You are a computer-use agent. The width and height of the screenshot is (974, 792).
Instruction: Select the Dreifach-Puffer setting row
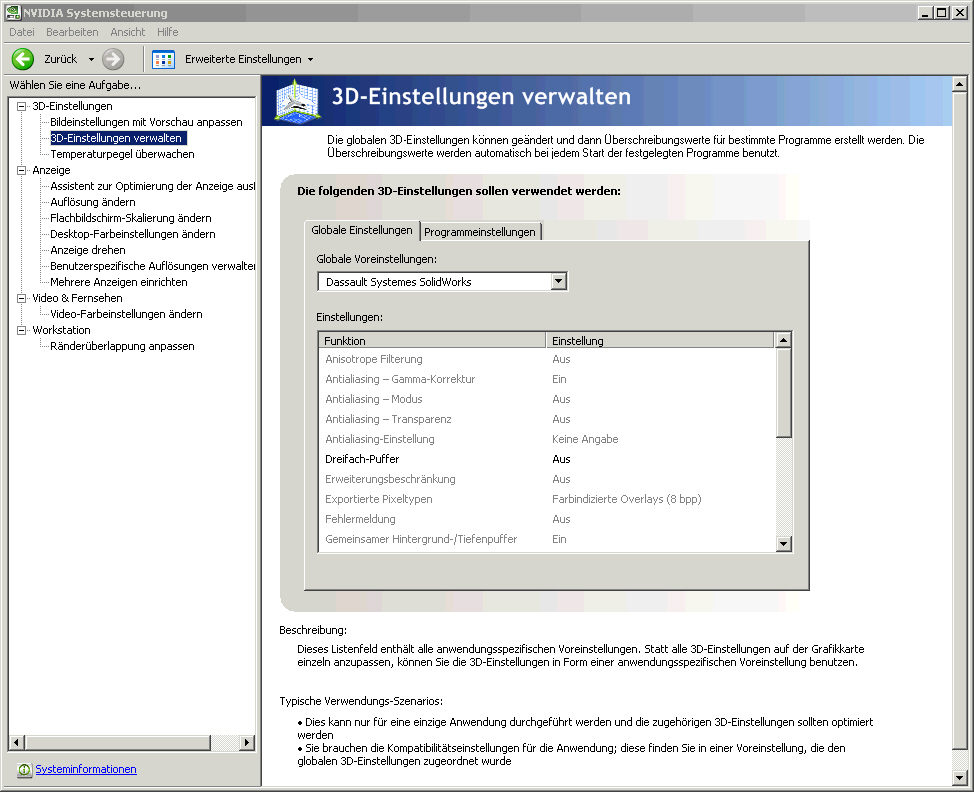pyautogui.click(x=547, y=459)
